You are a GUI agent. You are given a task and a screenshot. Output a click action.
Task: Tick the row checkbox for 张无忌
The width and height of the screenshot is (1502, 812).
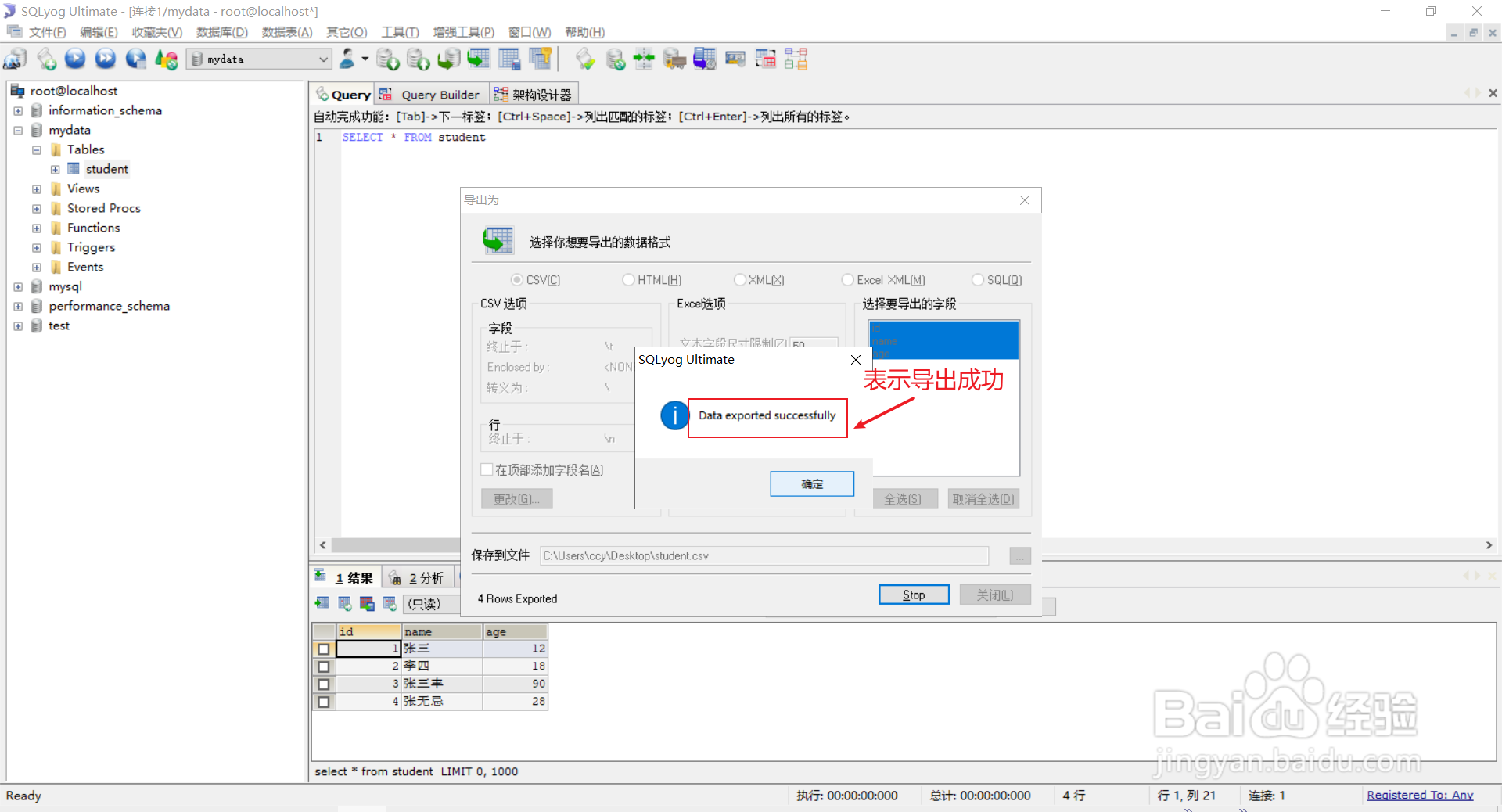tap(323, 702)
